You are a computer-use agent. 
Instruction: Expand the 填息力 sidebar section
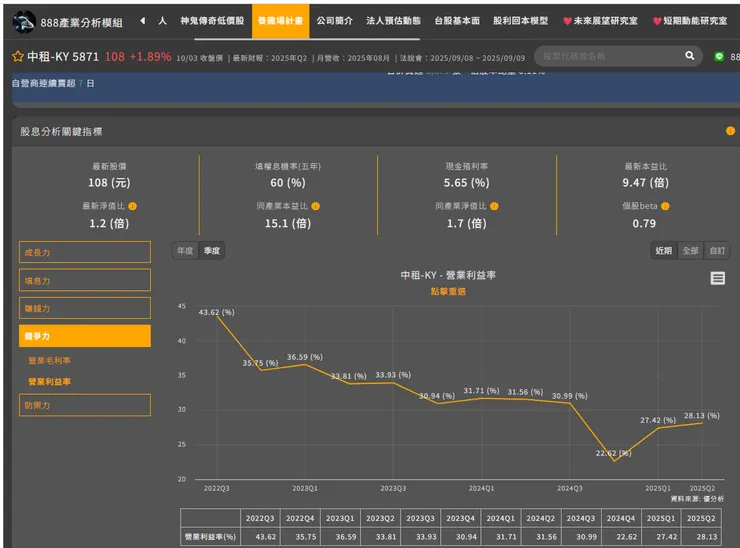click(x=85, y=280)
